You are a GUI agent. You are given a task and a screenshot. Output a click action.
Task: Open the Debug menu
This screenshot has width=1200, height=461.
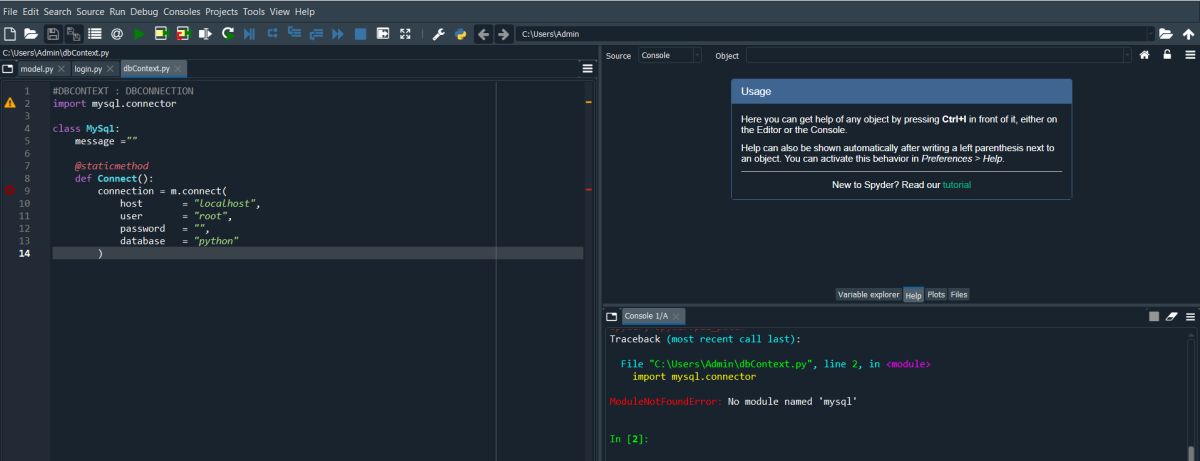tap(144, 11)
